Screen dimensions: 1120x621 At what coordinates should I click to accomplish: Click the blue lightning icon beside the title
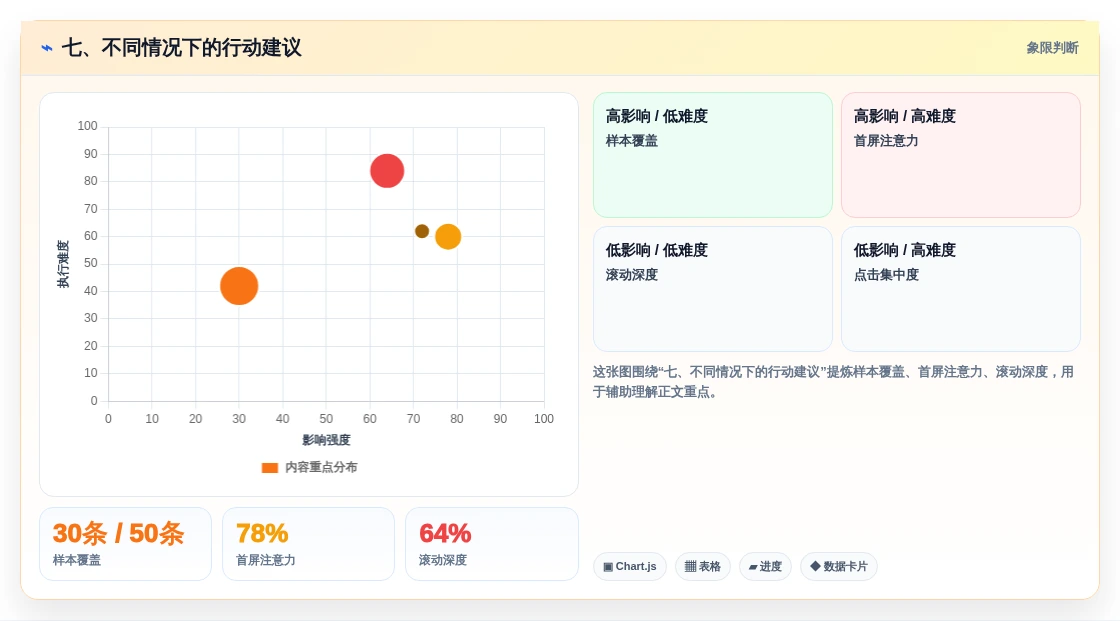(x=47, y=48)
